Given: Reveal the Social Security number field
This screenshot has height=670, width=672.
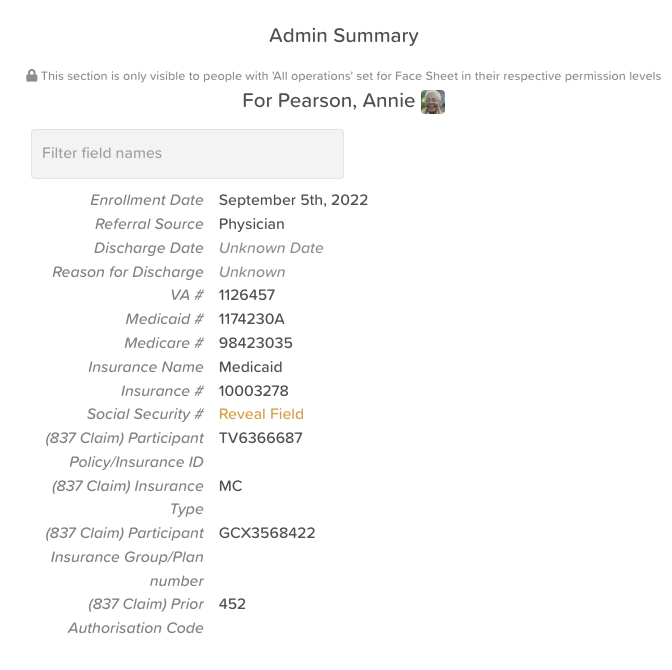Looking at the screenshot, I should pos(261,414).
